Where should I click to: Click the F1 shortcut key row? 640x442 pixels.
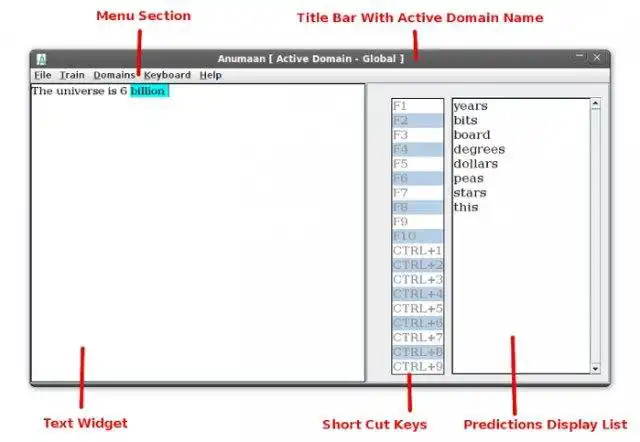[418, 106]
